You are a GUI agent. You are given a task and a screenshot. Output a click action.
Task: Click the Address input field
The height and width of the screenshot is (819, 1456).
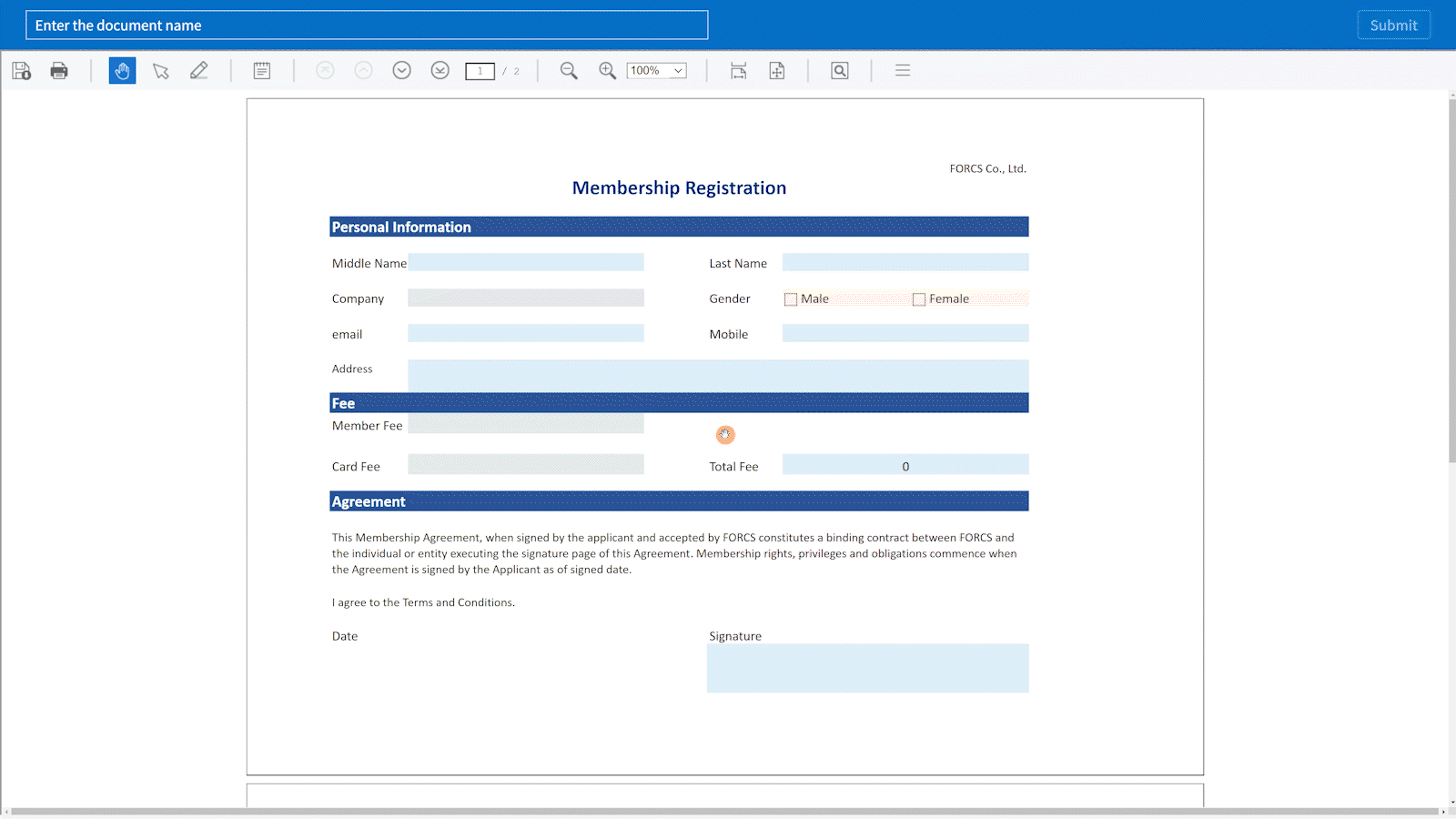tap(718, 376)
